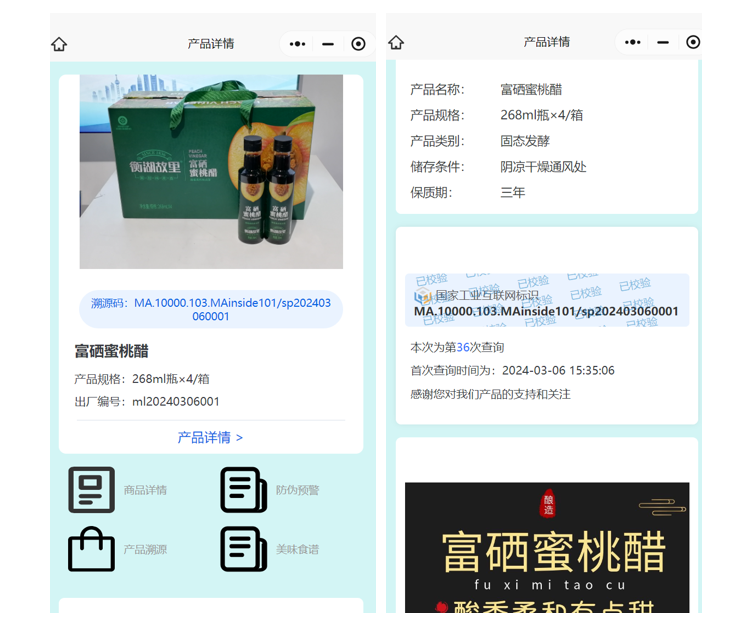Screen dimensions: 750x624
Task: Click 保质期 value 三年
Action: click(513, 193)
